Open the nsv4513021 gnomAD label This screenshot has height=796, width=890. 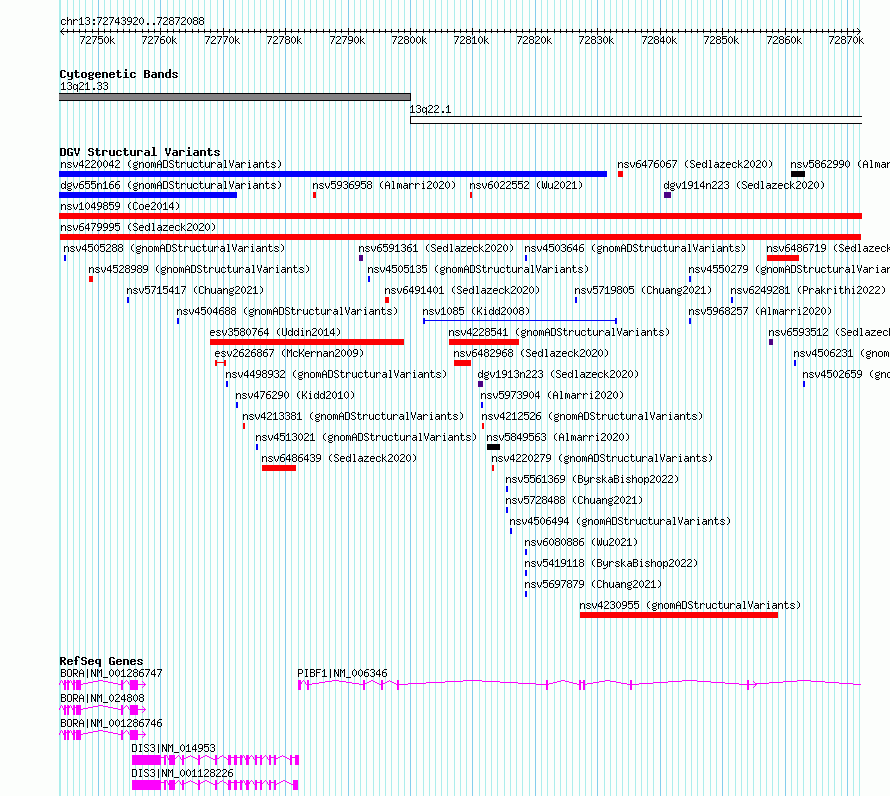(366, 437)
